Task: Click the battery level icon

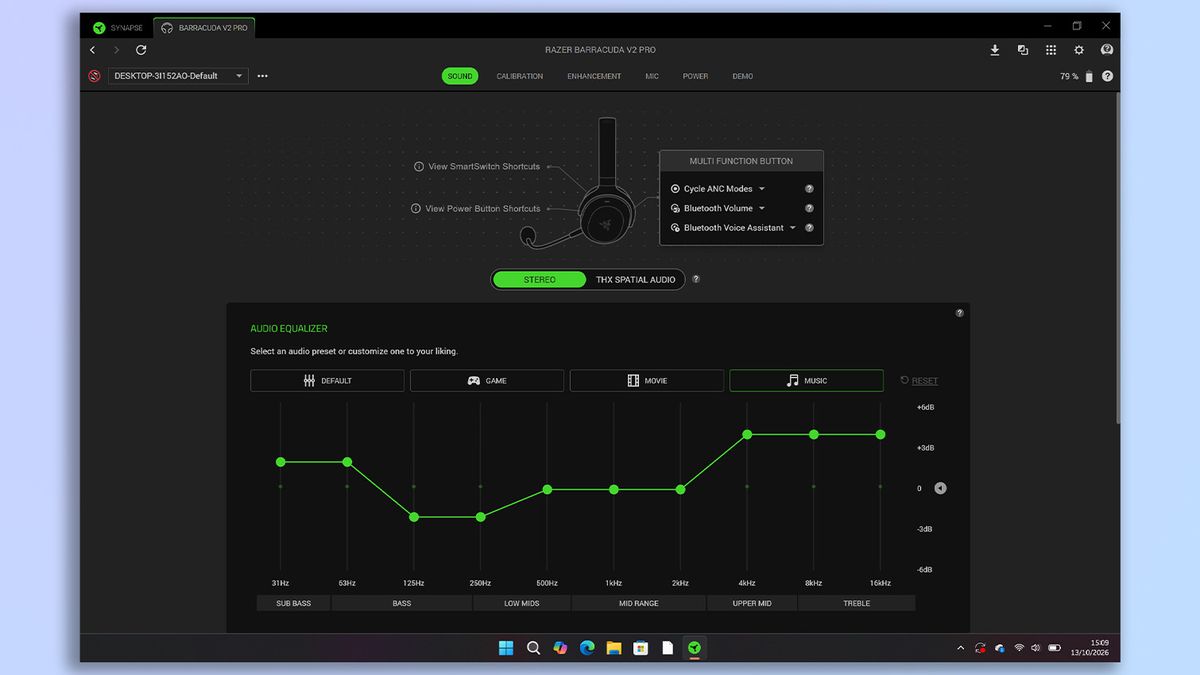Action: pos(1089,76)
